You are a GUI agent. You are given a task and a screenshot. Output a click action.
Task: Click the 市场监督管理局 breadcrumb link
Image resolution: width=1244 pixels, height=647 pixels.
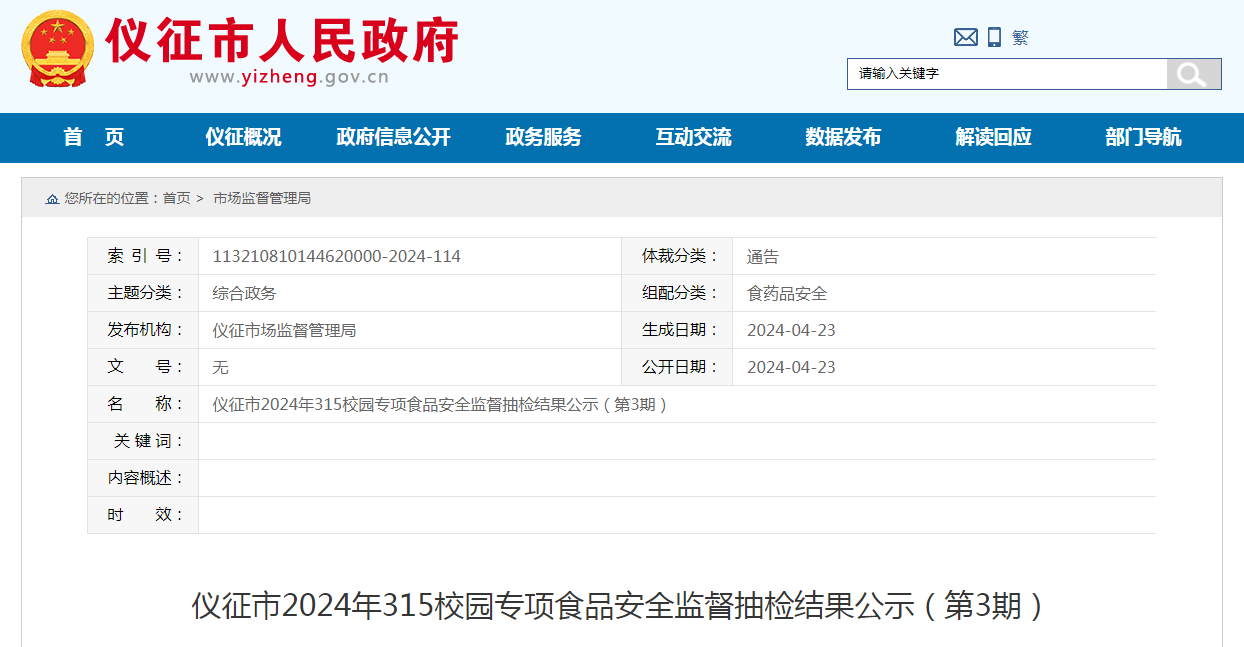pyautogui.click(x=262, y=198)
